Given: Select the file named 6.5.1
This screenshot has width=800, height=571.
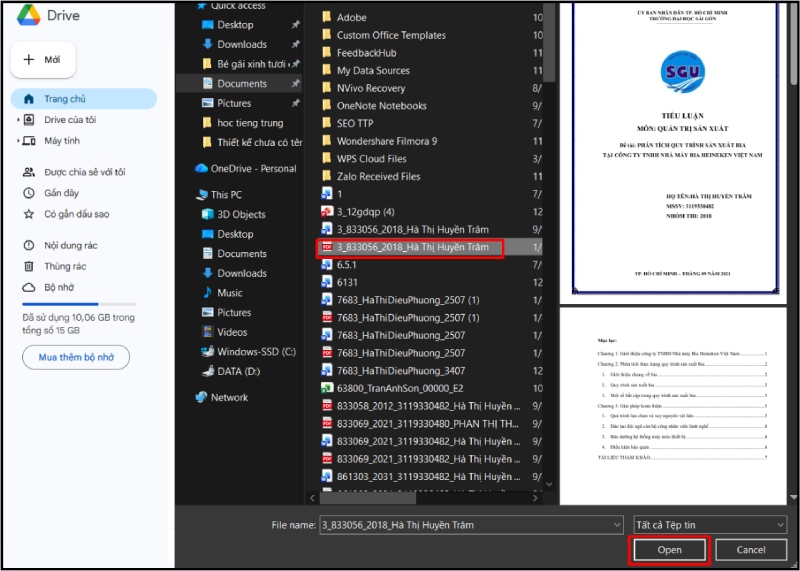Looking at the screenshot, I should (x=346, y=265).
